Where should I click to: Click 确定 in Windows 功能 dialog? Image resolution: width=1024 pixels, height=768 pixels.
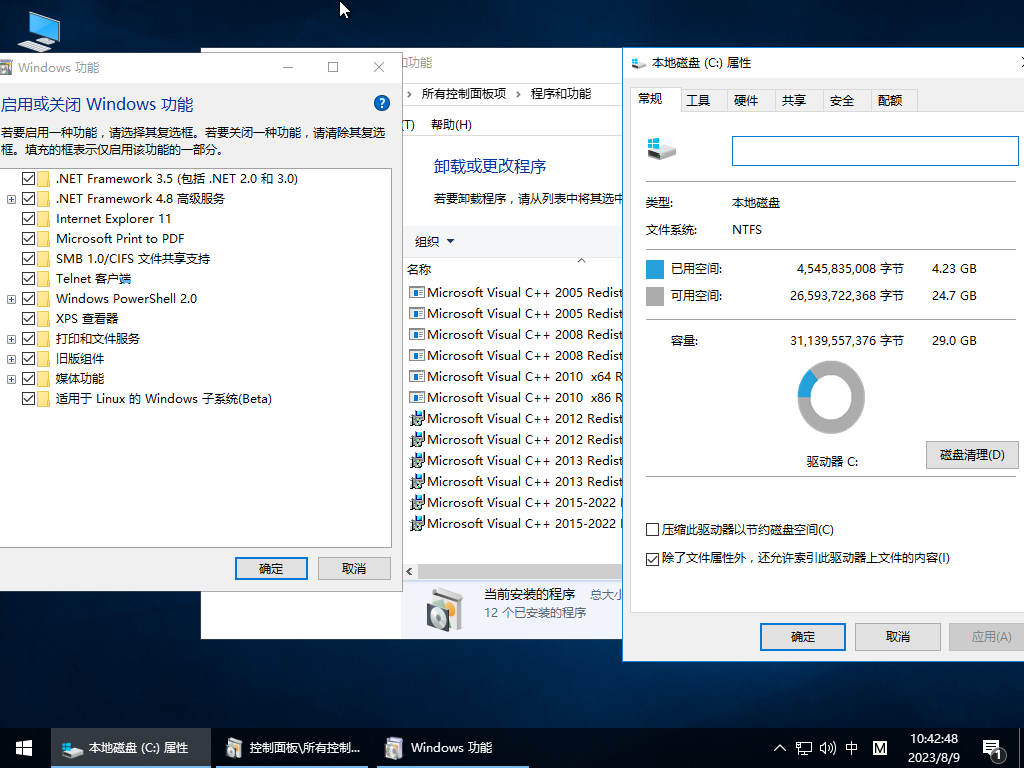click(x=271, y=569)
